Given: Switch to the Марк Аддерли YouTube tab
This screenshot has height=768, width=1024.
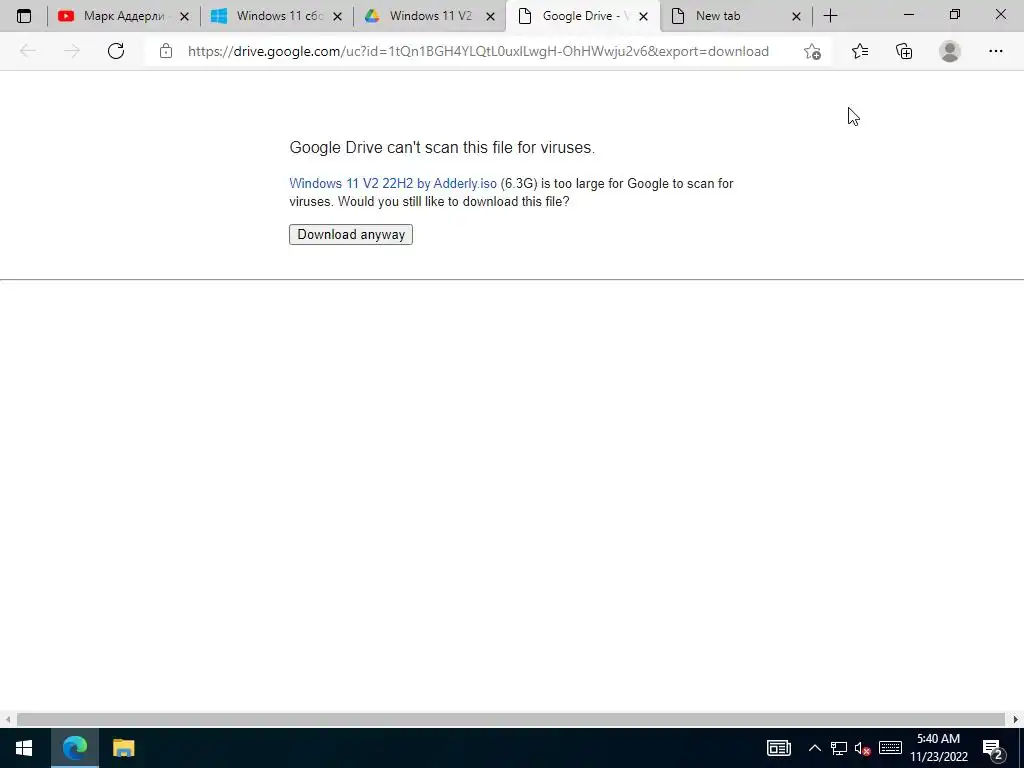Looking at the screenshot, I should click(123, 16).
